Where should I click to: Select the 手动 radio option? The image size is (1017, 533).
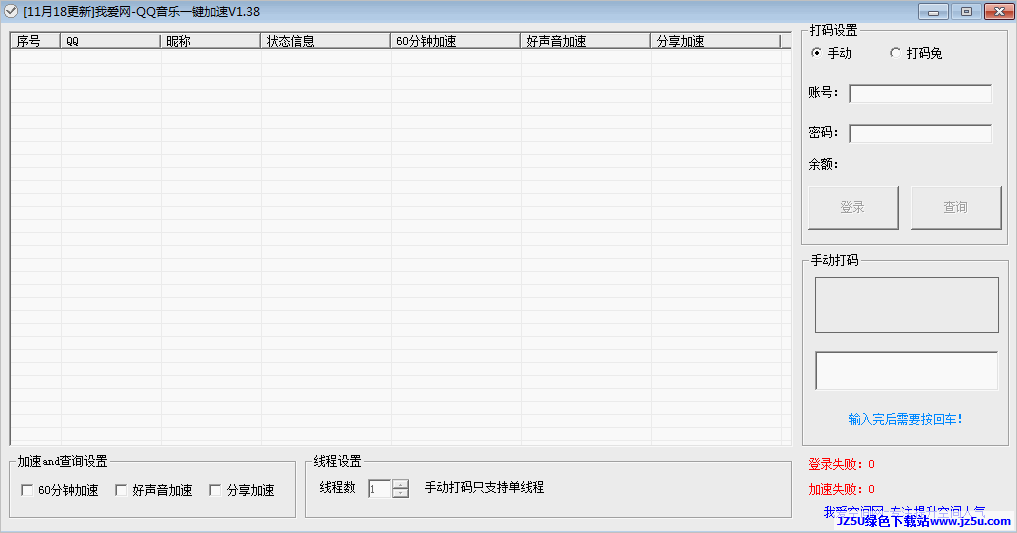(x=831, y=53)
